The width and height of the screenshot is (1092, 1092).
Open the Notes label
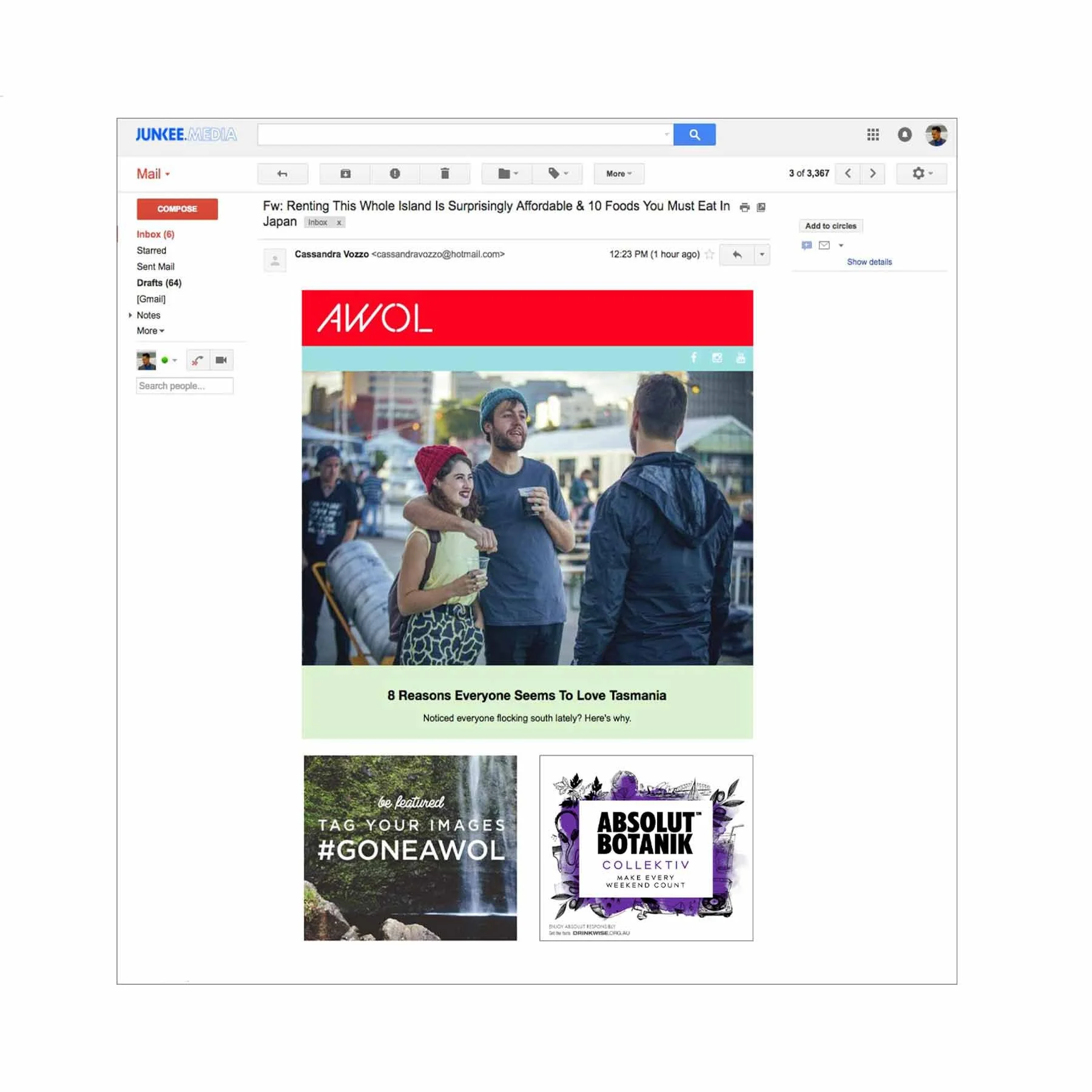(149, 315)
